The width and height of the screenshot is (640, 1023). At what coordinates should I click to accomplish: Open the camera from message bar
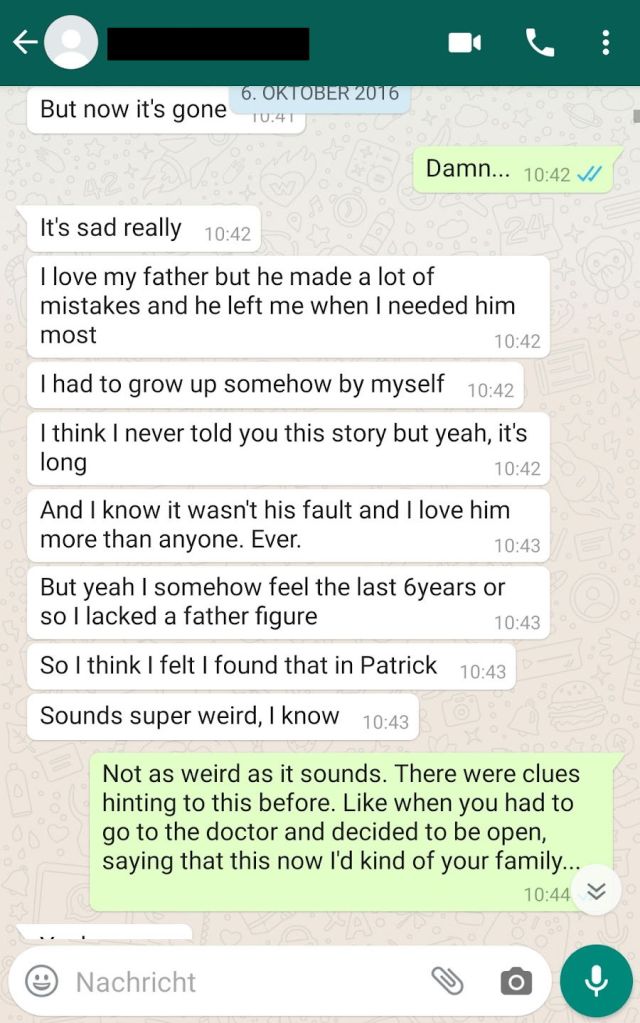tap(516, 981)
